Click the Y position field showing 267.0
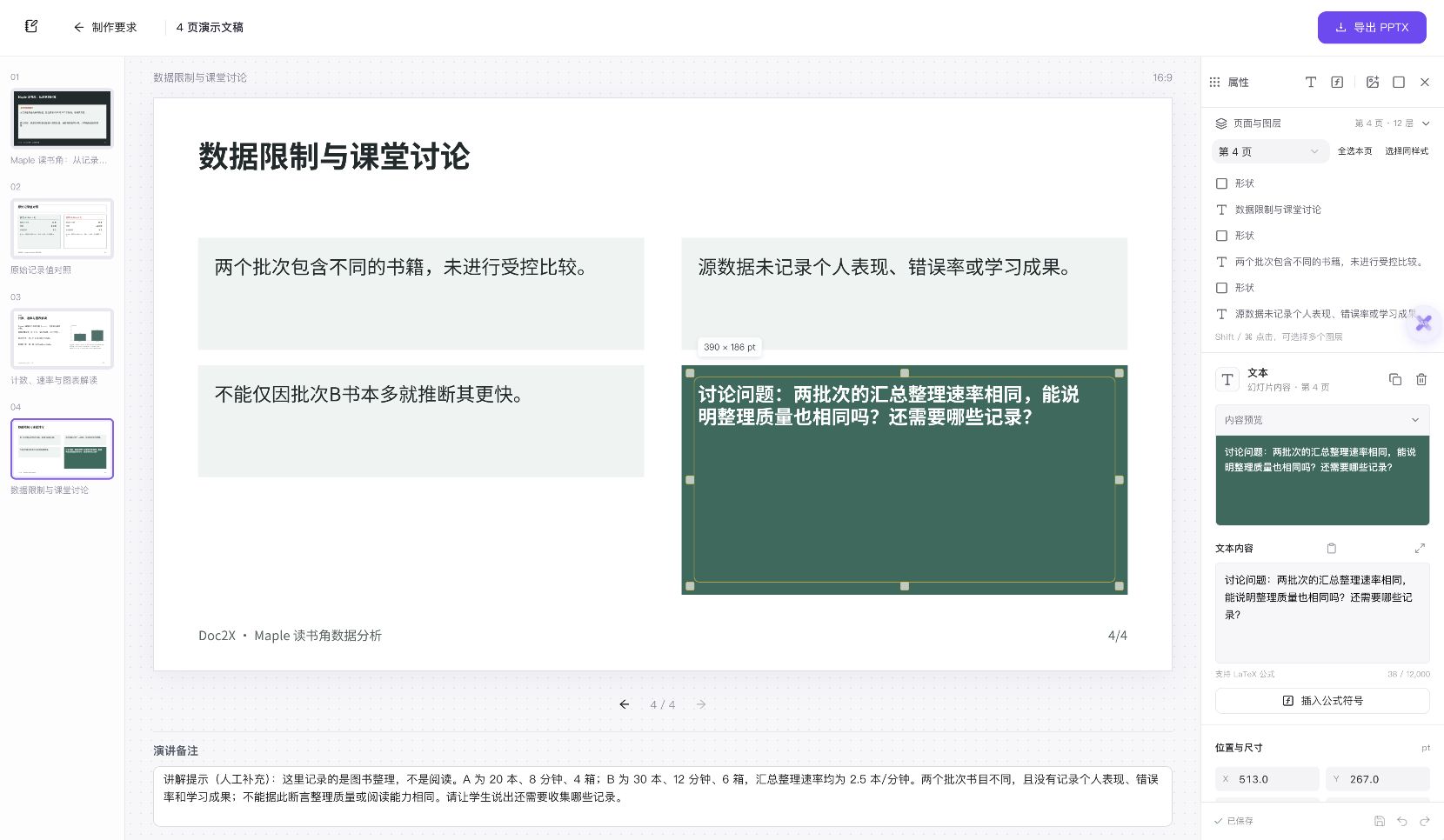This screenshot has width=1444, height=840. click(x=1378, y=779)
